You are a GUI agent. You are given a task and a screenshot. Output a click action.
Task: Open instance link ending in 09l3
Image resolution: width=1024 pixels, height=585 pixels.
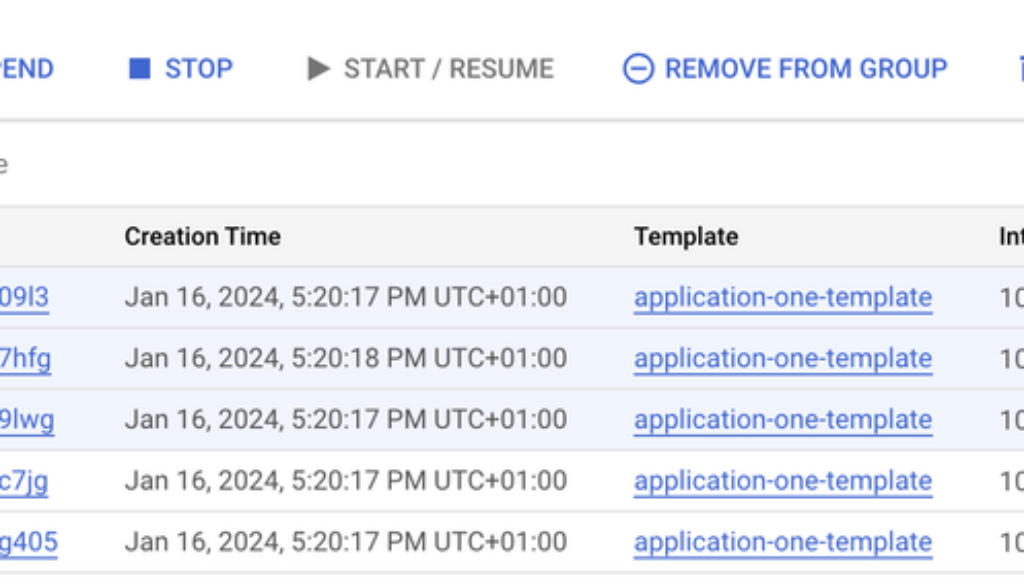[24, 298]
